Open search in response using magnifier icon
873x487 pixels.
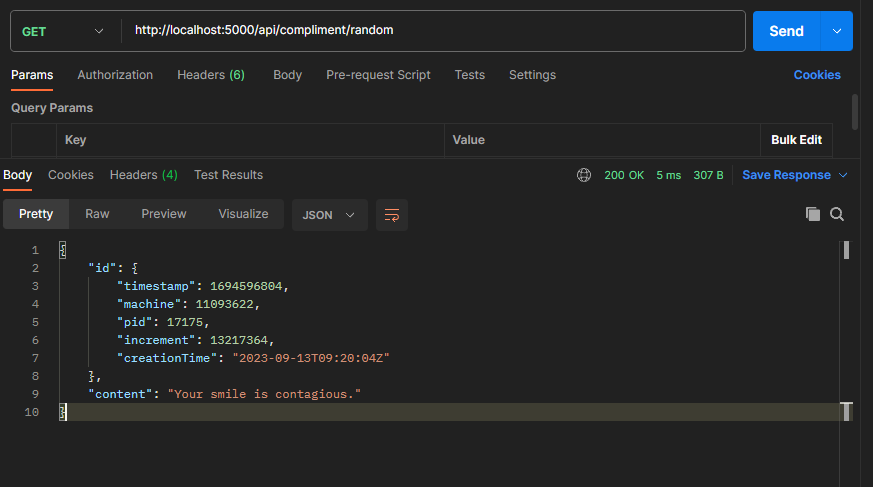(x=836, y=214)
